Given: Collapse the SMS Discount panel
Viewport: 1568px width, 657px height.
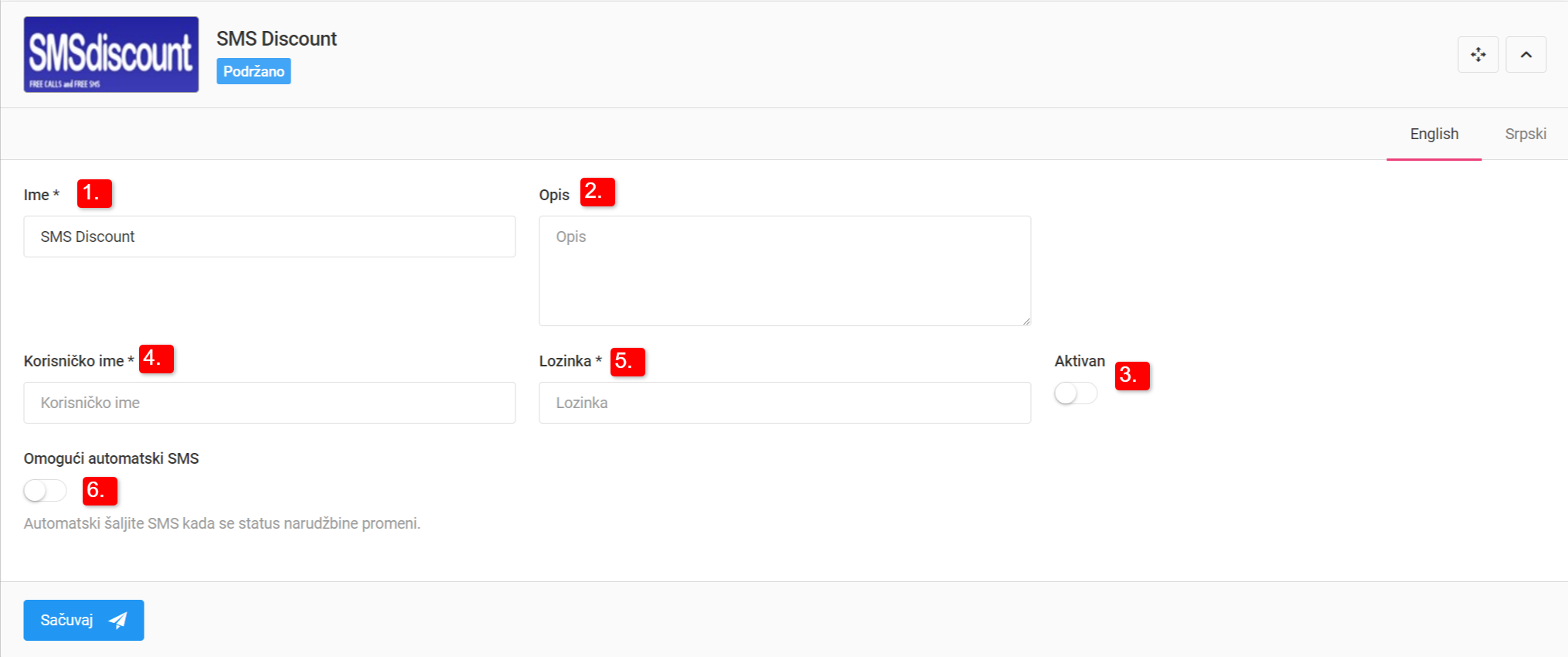Looking at the screenshot, I should pyautogui.click(x=1525, y=55).
